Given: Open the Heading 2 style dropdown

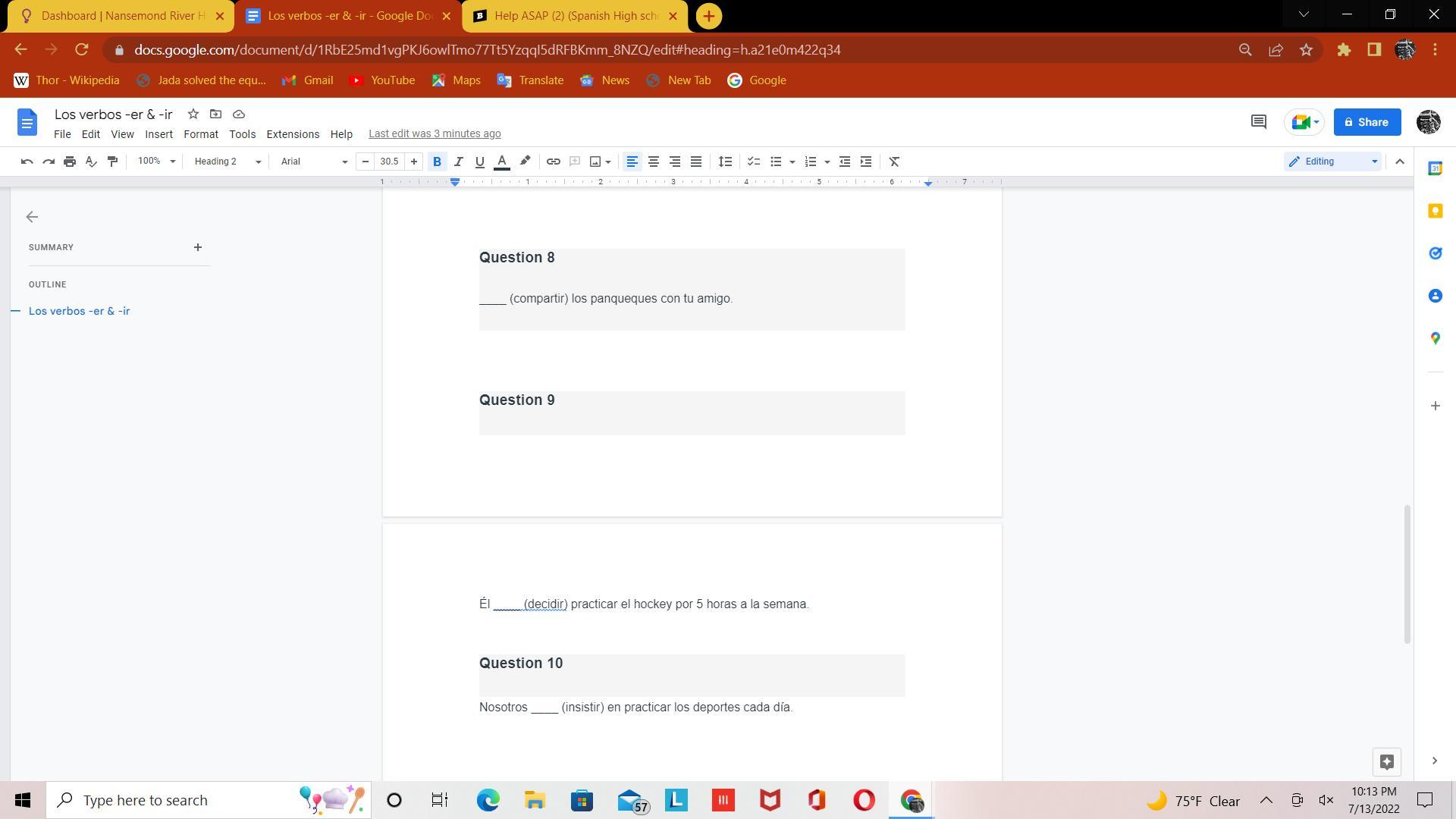Looking at the screenshot, I should click(x=227, y=162).
